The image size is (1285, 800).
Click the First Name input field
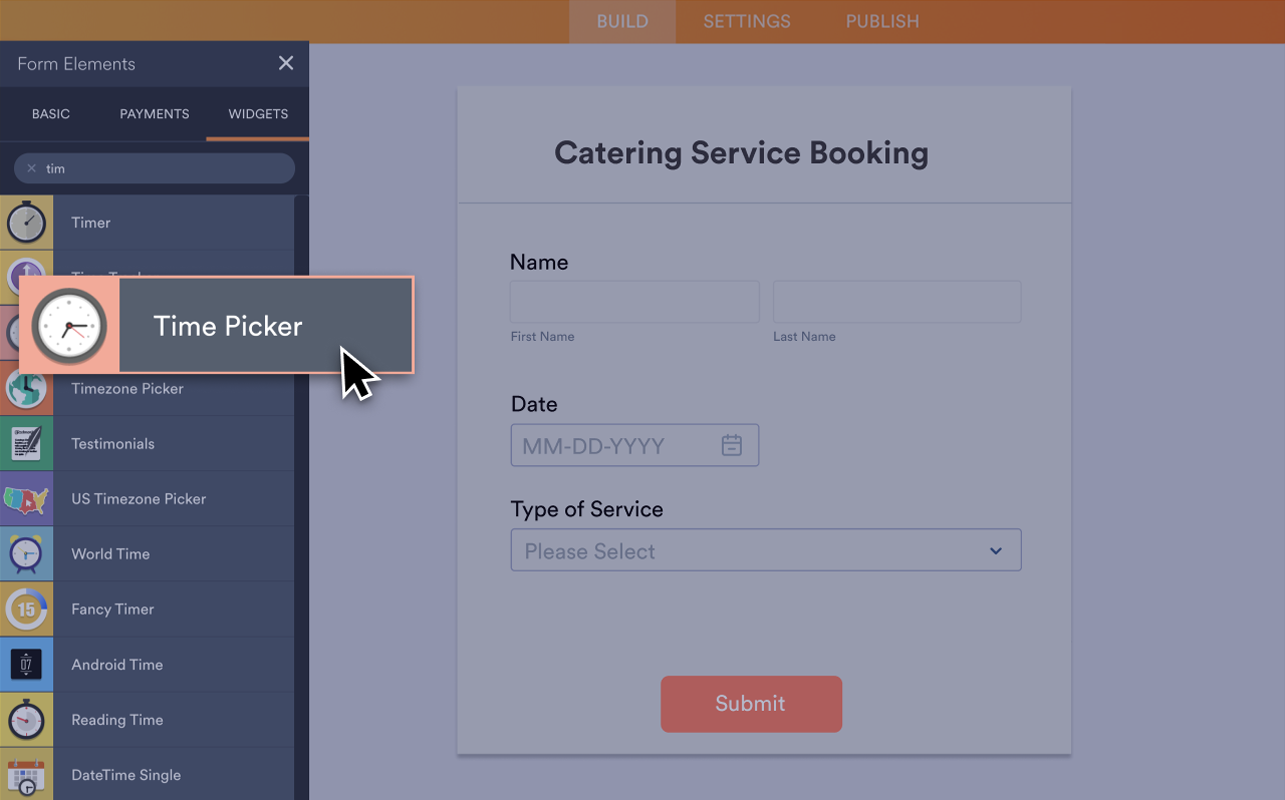[x=634, y=301]
